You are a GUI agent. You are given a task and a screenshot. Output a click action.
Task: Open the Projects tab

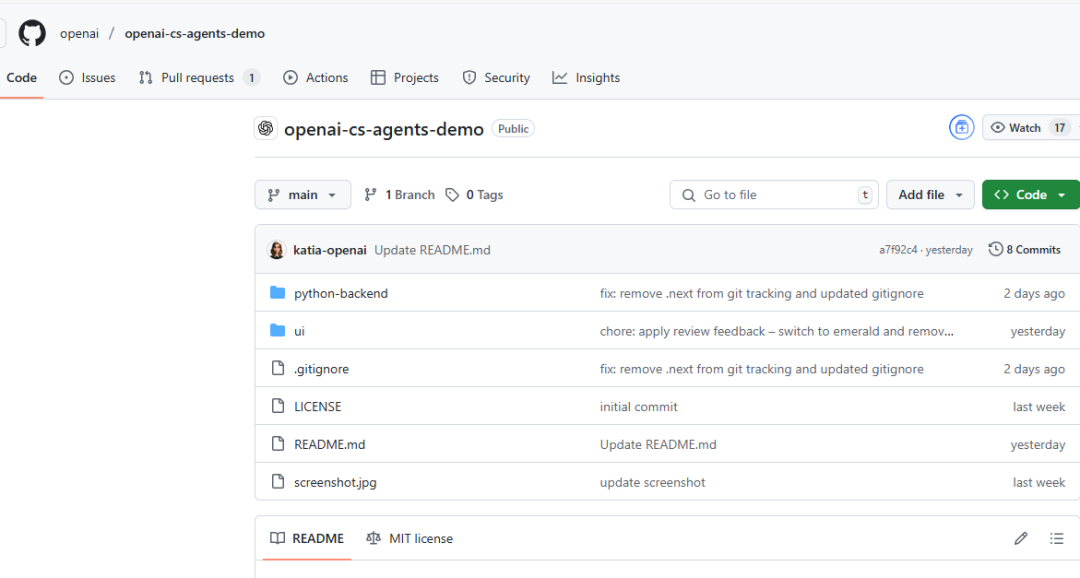(x=404, y=78)
